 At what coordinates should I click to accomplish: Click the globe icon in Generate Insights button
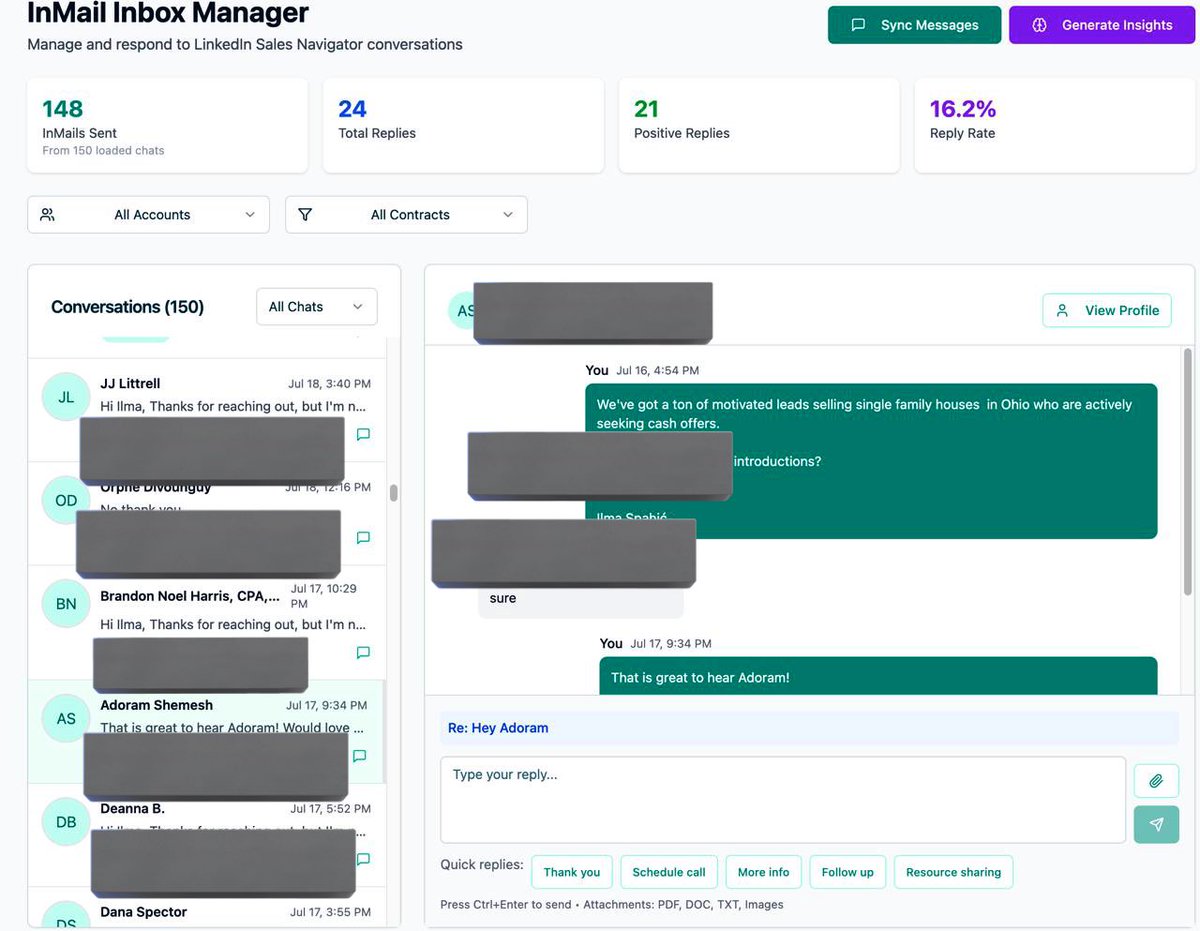(x=1039, y=25)
